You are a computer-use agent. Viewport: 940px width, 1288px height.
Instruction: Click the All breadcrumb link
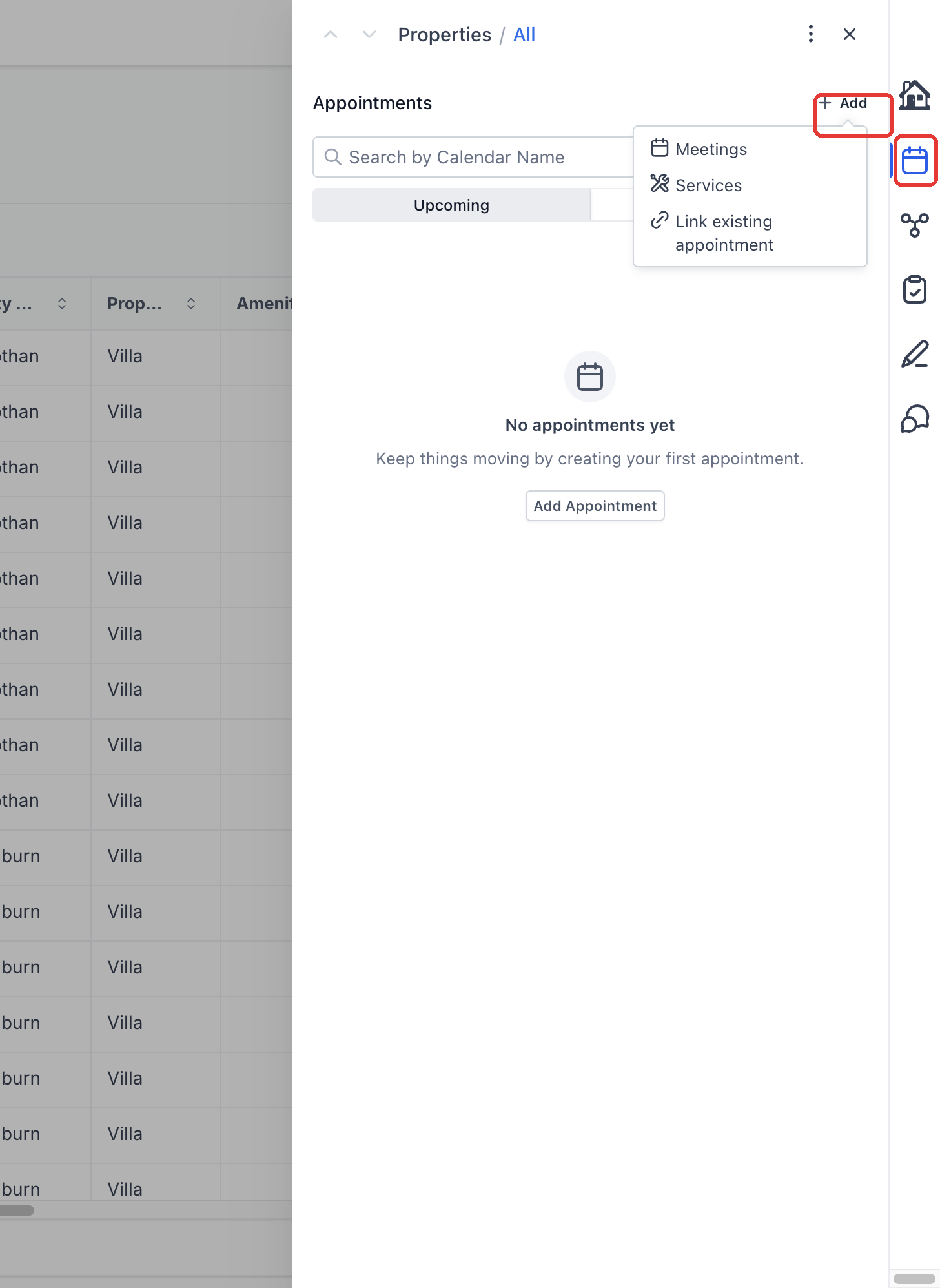click(524, 35)
